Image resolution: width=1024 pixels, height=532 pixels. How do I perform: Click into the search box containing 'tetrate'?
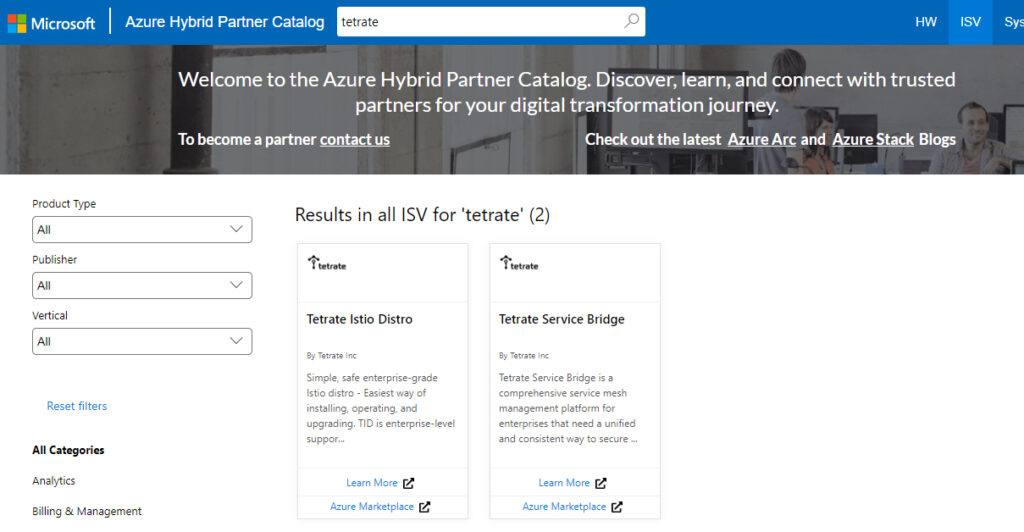tap(480, 21)
